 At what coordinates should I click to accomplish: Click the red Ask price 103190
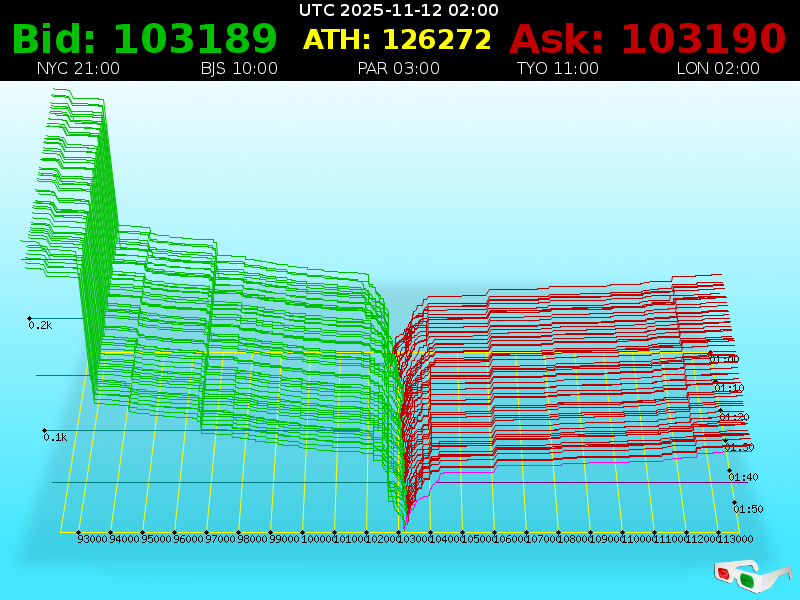(648, 39)
